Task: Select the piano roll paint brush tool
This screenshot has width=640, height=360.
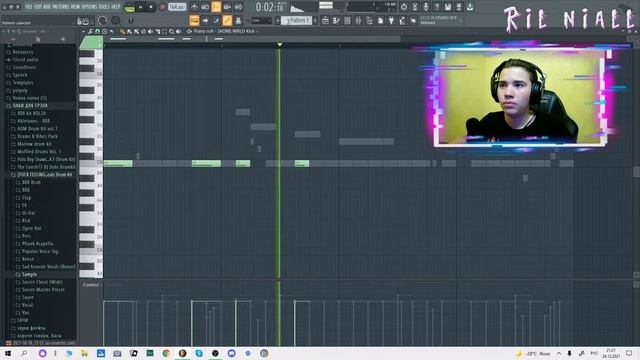Action: point(129,31)
